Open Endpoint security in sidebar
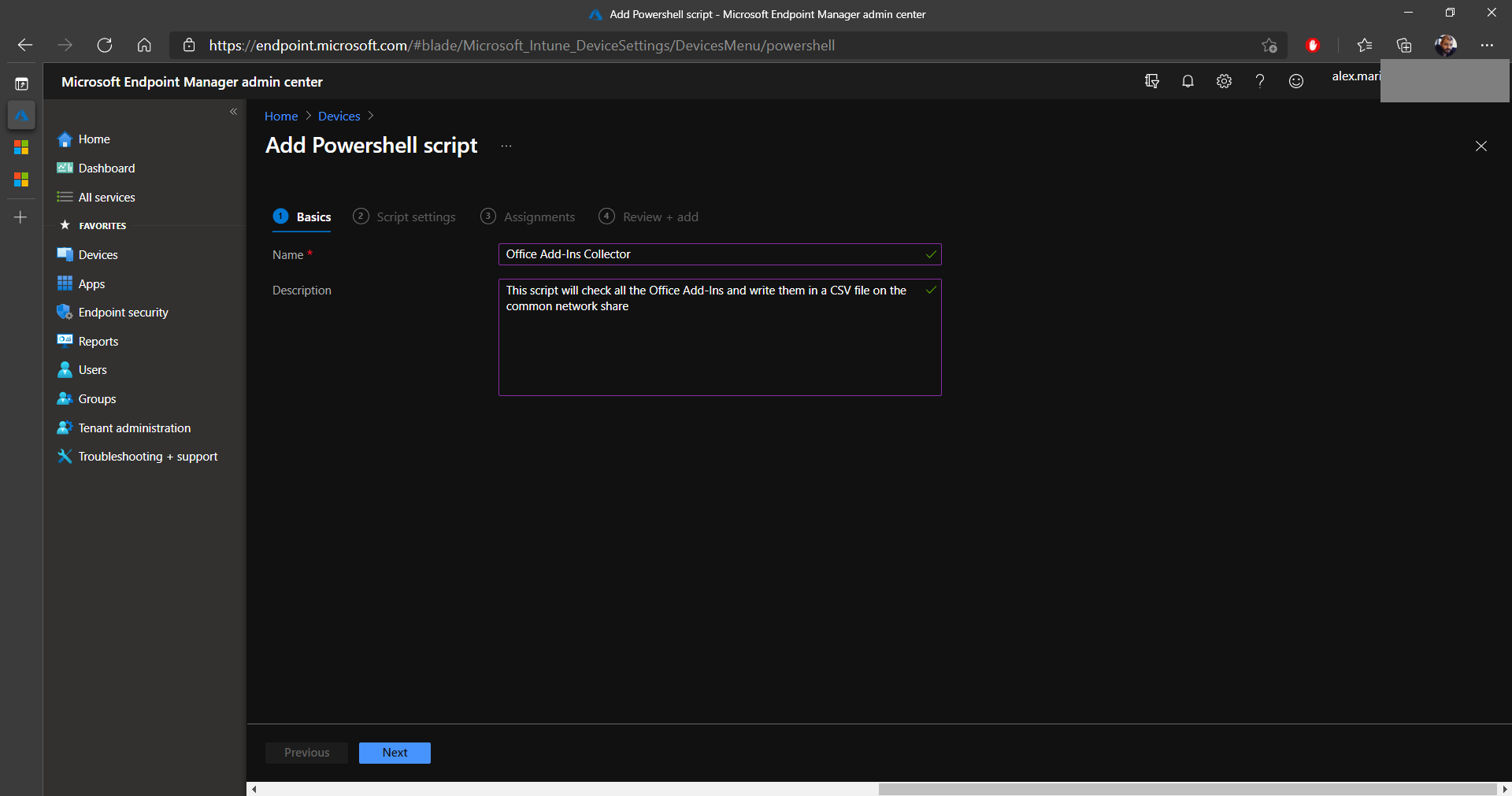 coord(123,313)
